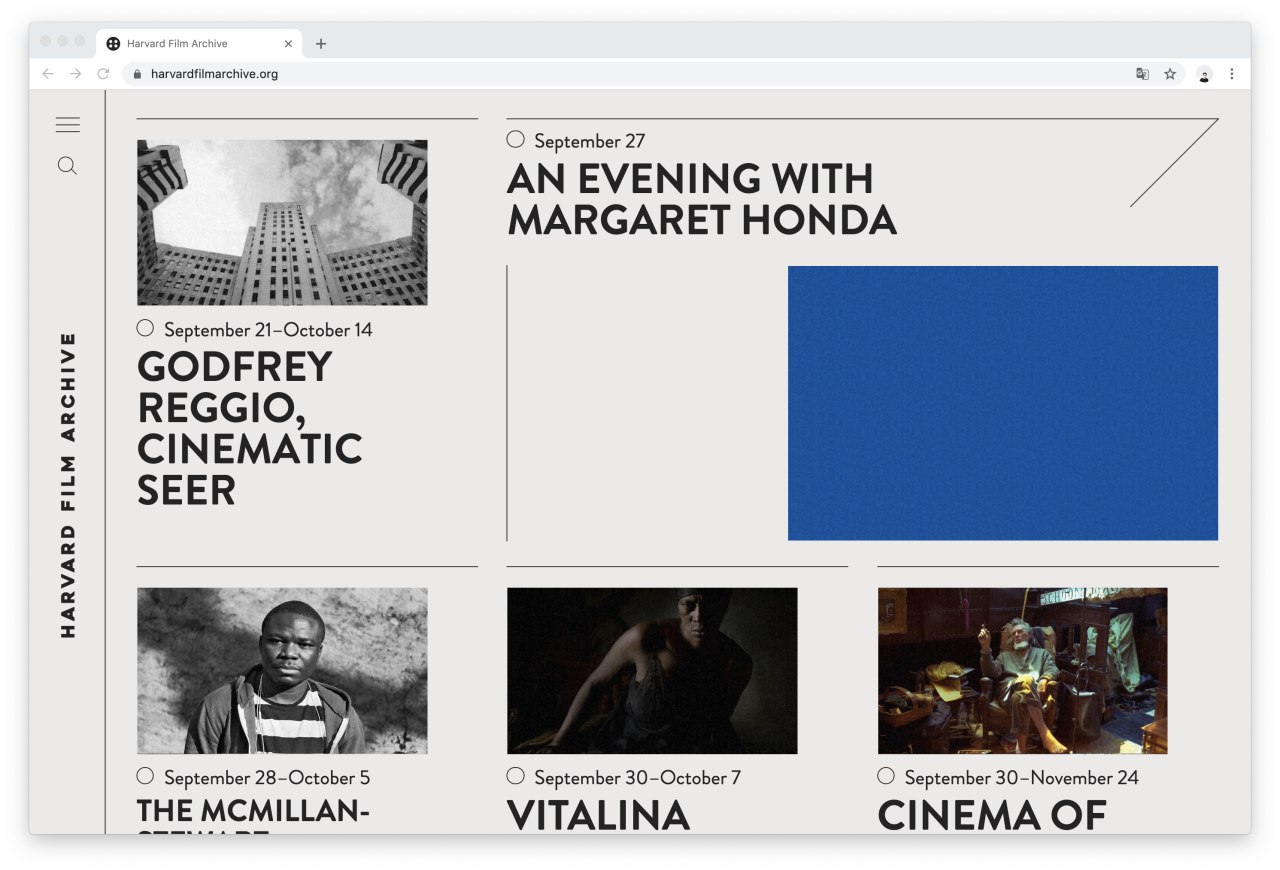Click the dark woman leaning thumbnail

pos(652,671)
